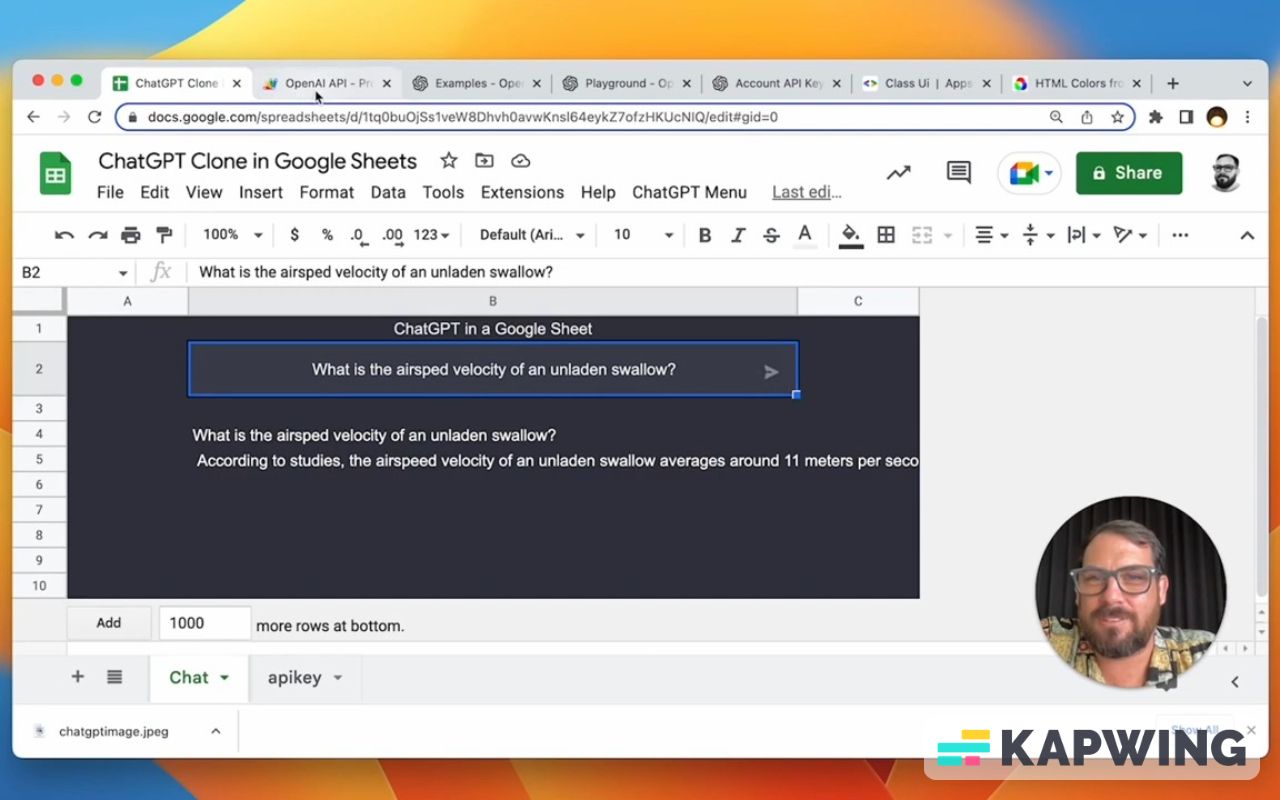Open the zoom level 100% dropdown
The image size is (1280, 800).
pos(232,235)
